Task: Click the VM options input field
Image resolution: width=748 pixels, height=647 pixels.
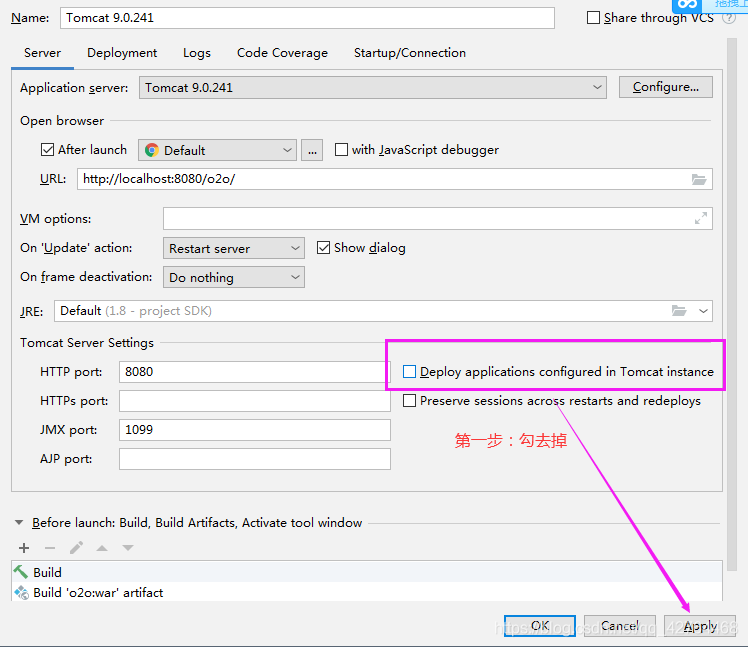Action: click(438, 219)
